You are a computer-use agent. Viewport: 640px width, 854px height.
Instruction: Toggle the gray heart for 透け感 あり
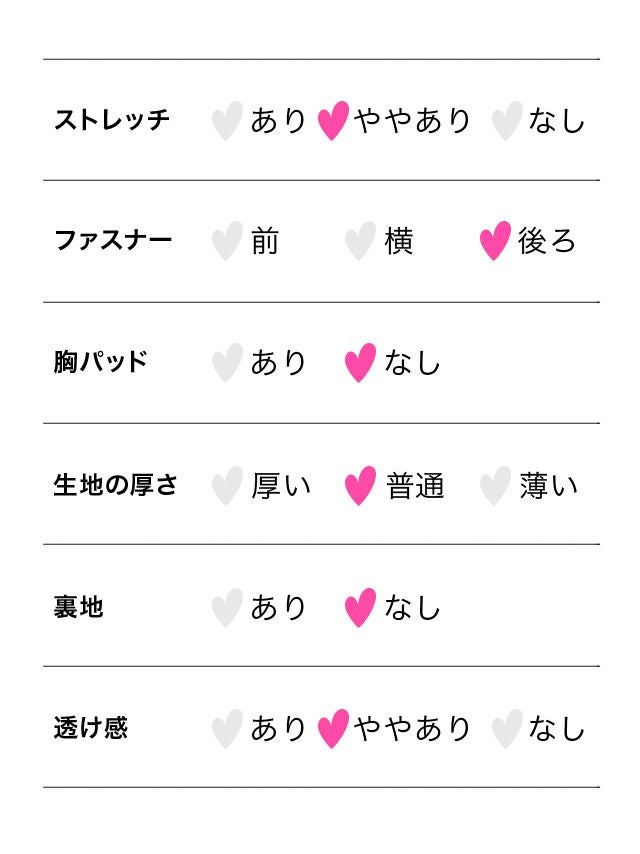(x=227, y=729)
